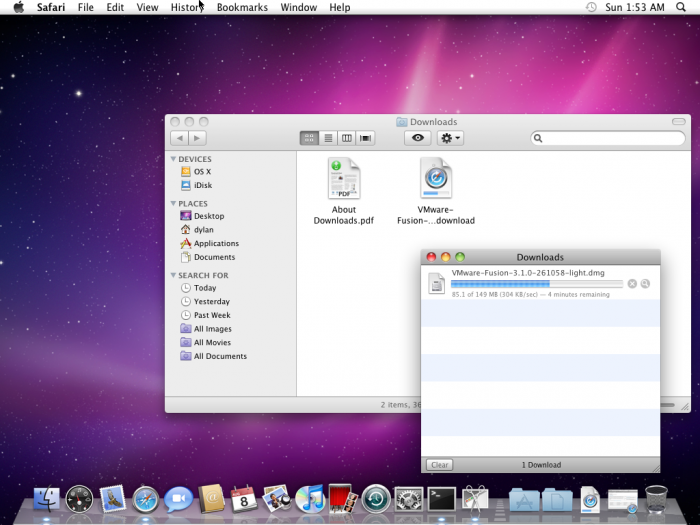Click the Quick Look eye button
The height and width of the screenshot is (525, 700).
(418, 138)
